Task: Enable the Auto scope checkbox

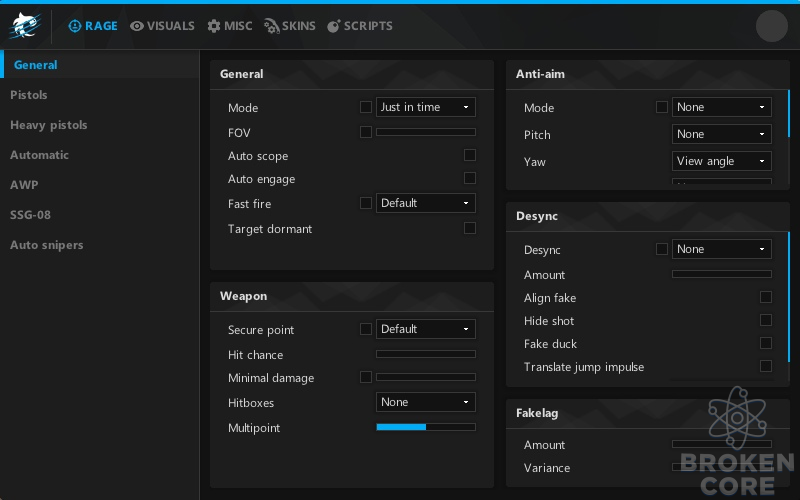Action: [x=470, y=155]
